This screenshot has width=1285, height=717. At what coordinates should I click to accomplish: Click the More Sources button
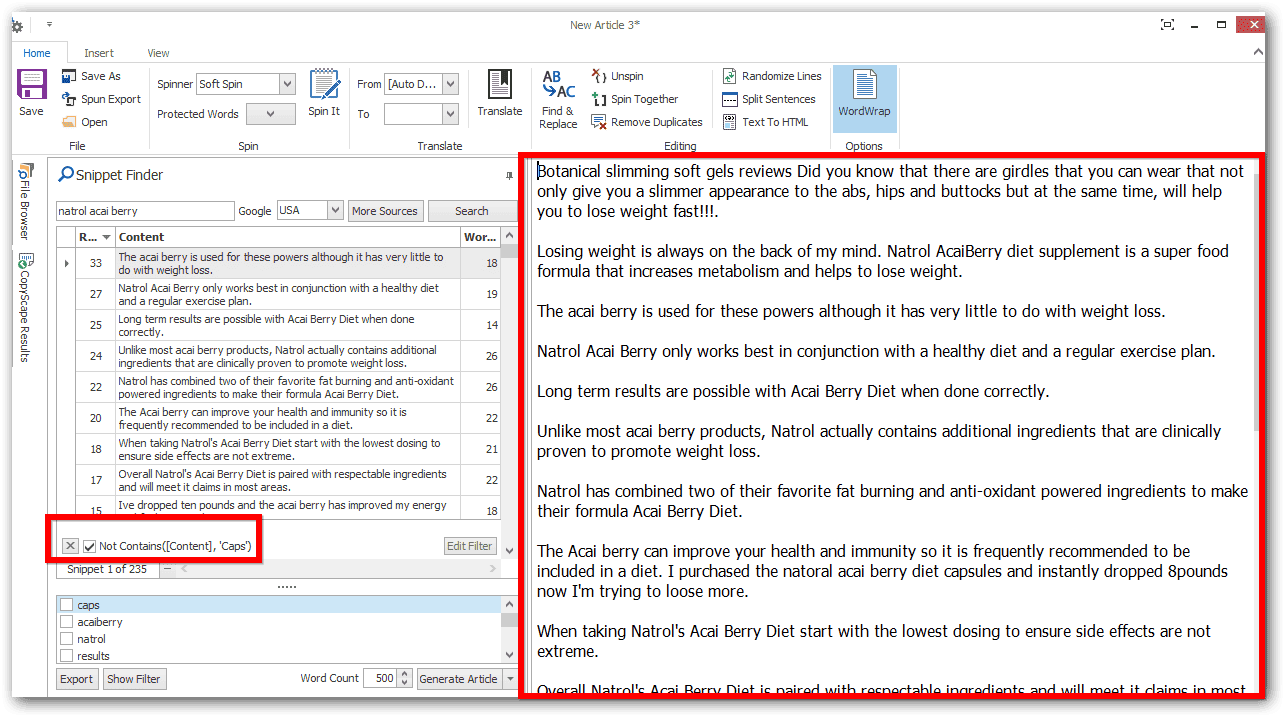pyautogui.click(x=385, y=211)
